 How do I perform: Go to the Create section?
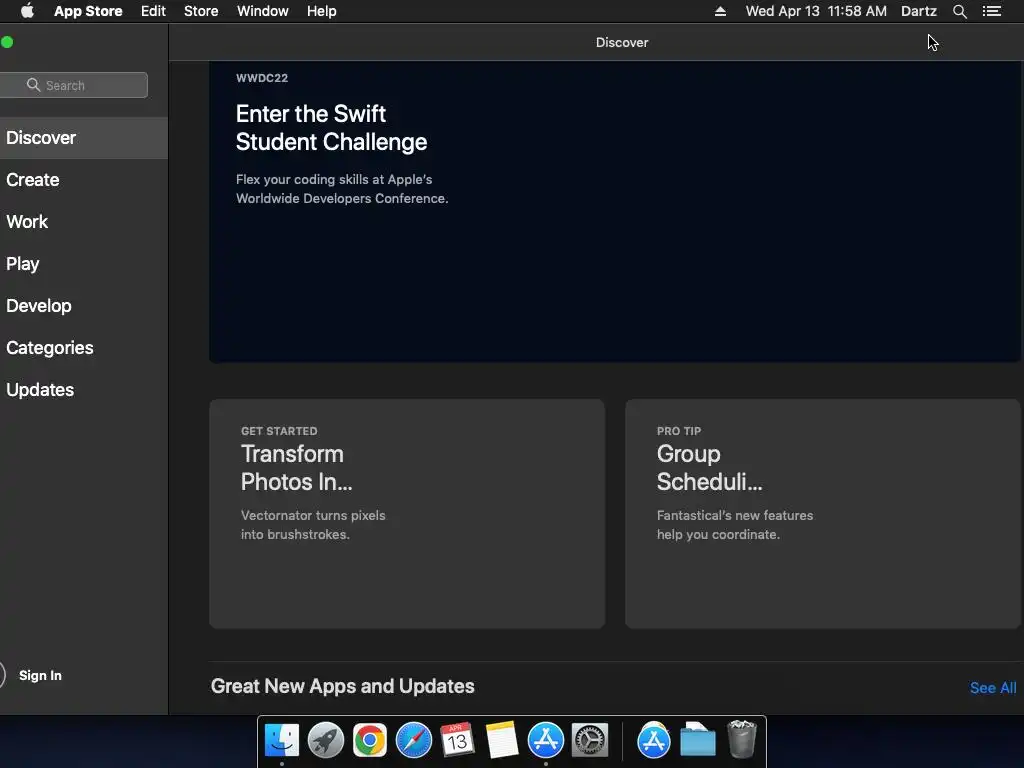coord(84,180)
